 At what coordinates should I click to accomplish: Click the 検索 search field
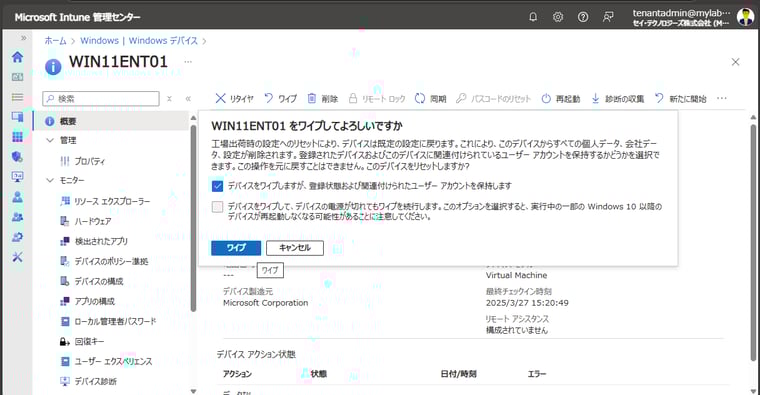point(101,98)
